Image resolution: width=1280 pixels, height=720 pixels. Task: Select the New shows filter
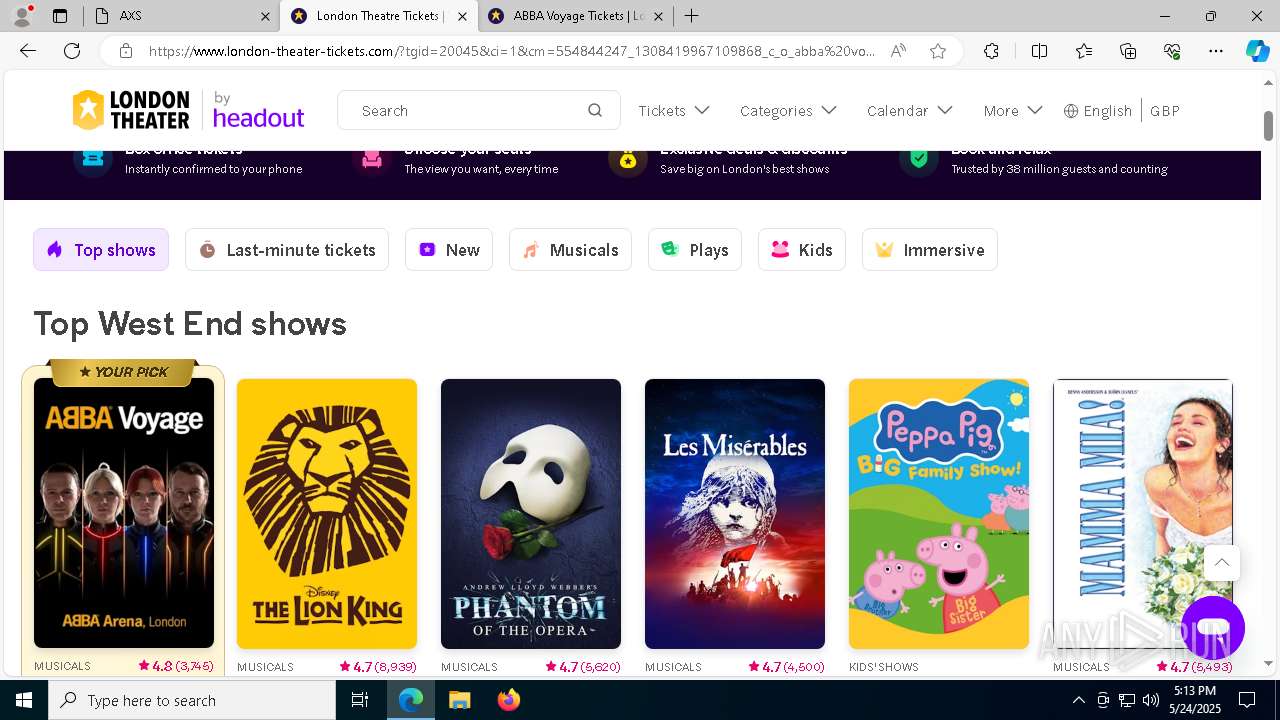[x=449, y=250]
